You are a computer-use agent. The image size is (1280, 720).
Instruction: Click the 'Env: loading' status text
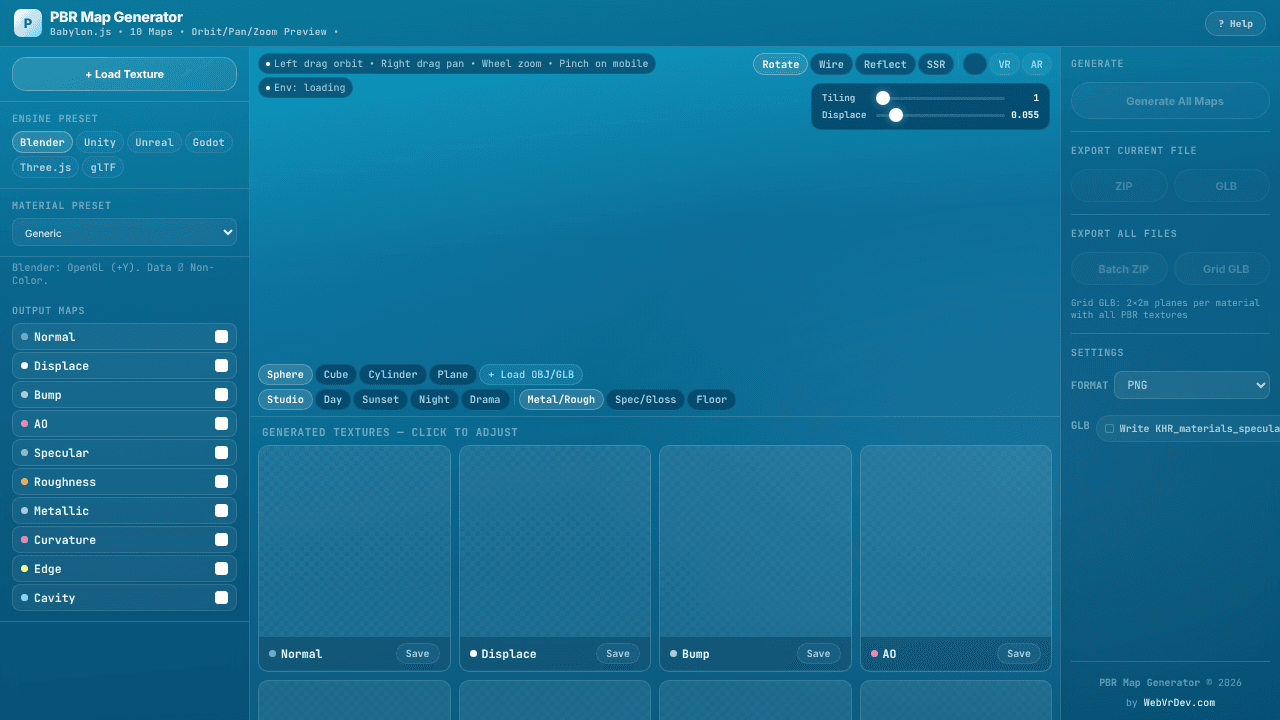click(x=305, y=88)
